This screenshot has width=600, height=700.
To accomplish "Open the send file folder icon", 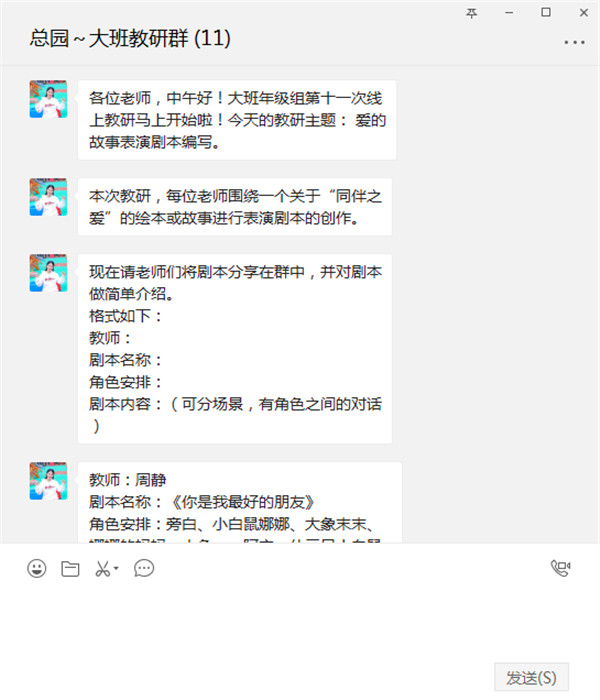I will (x=70, y=568).
